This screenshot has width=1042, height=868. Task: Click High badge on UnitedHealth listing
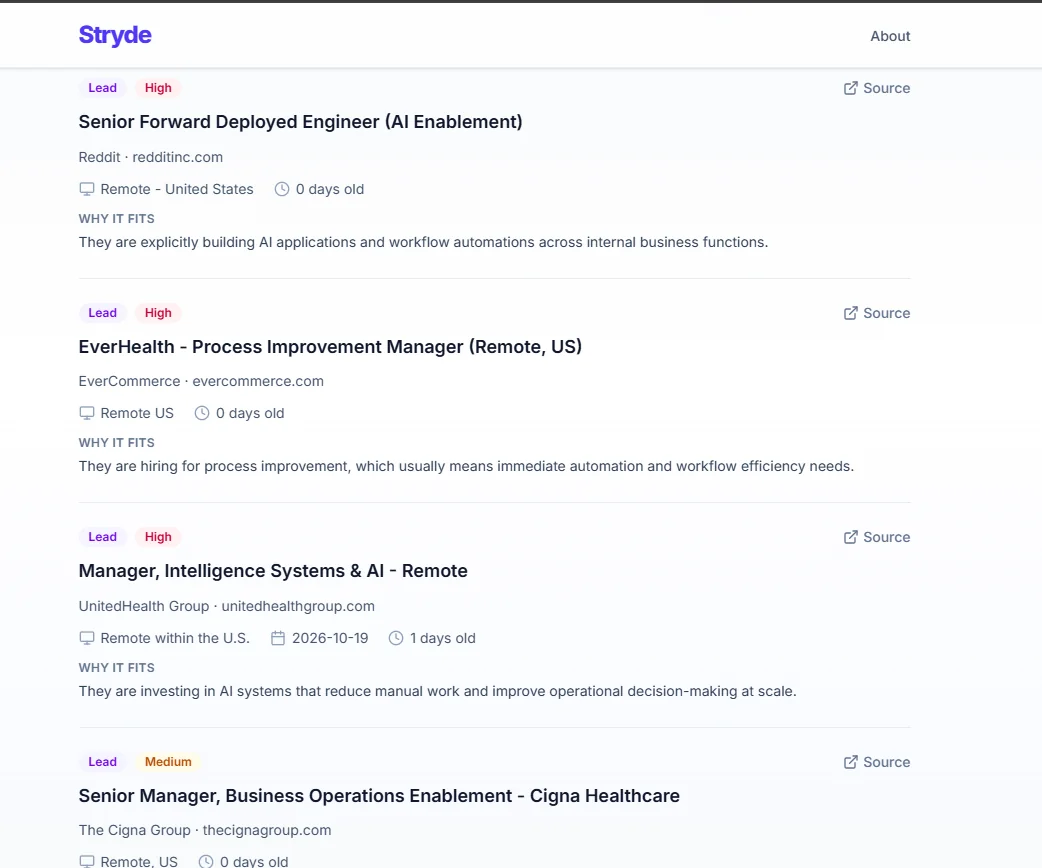pyautogui.click(x=158, y=537)
